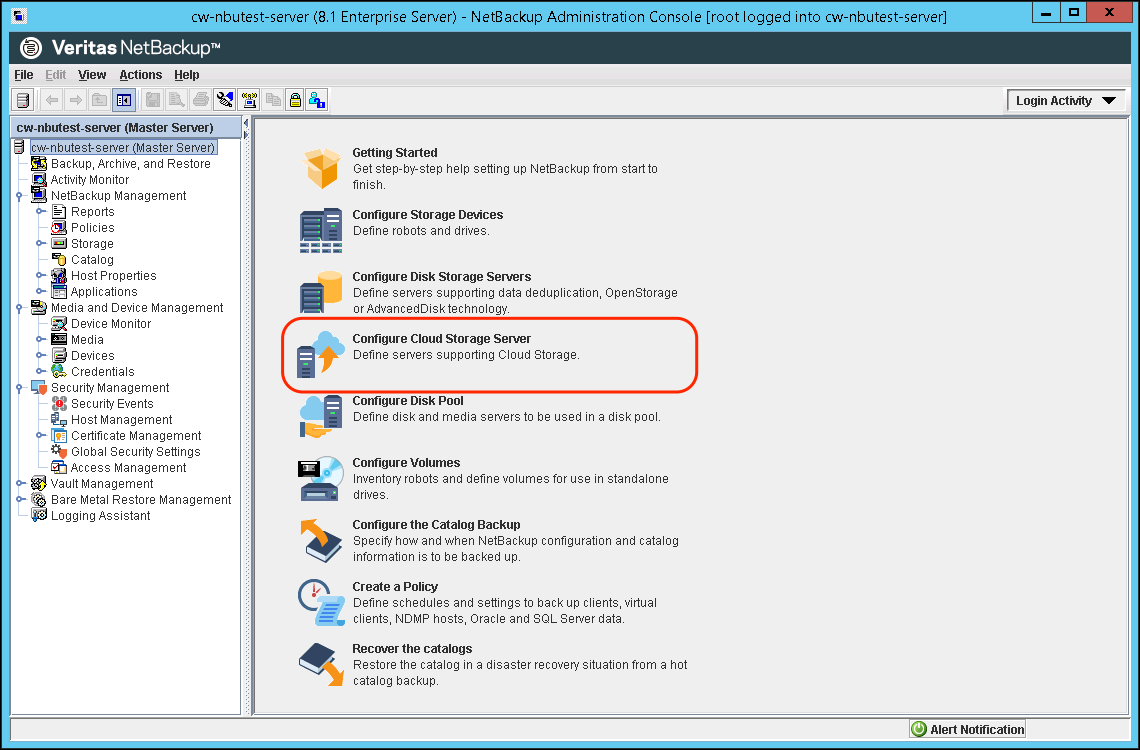Toggle the show/hide tree pane toolbar button

tap(124, 100)
